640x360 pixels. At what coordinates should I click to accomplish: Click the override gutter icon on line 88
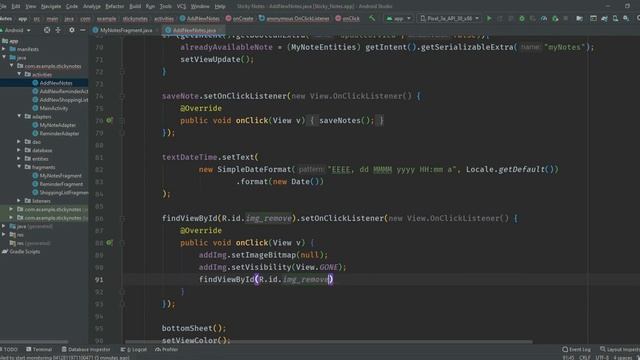[109, 242]
